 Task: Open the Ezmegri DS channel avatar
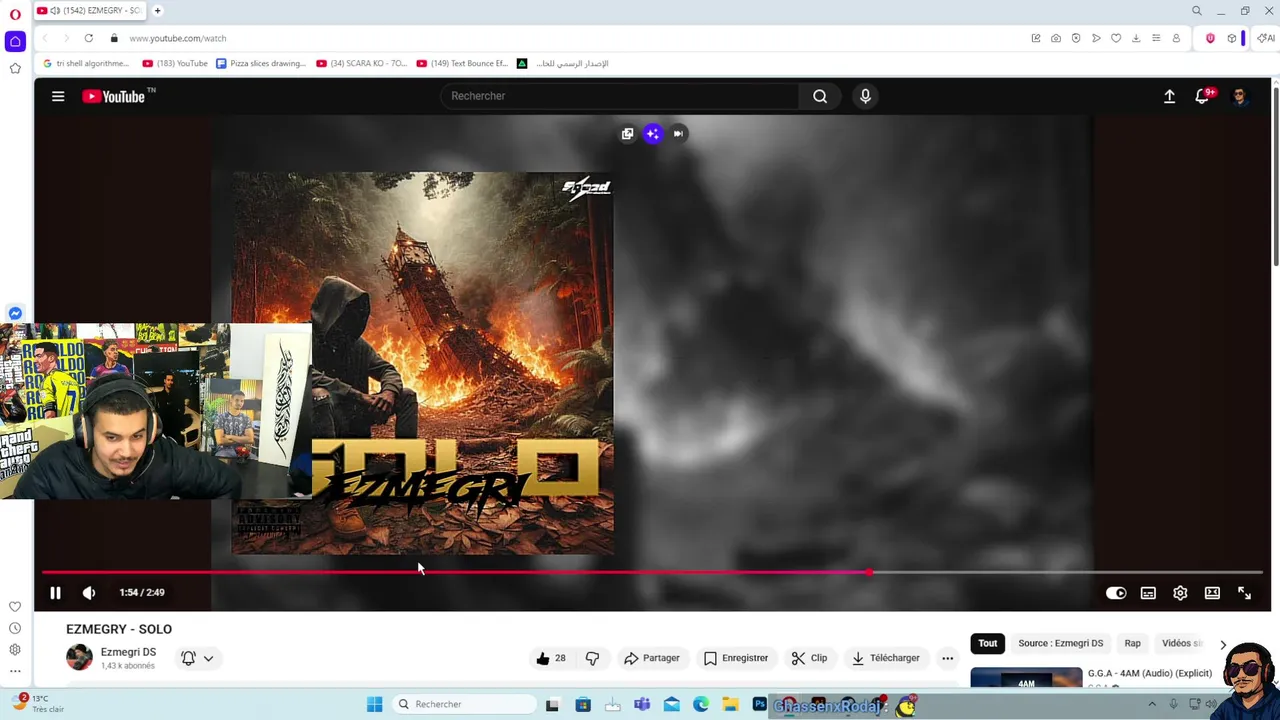click(79, 657)
